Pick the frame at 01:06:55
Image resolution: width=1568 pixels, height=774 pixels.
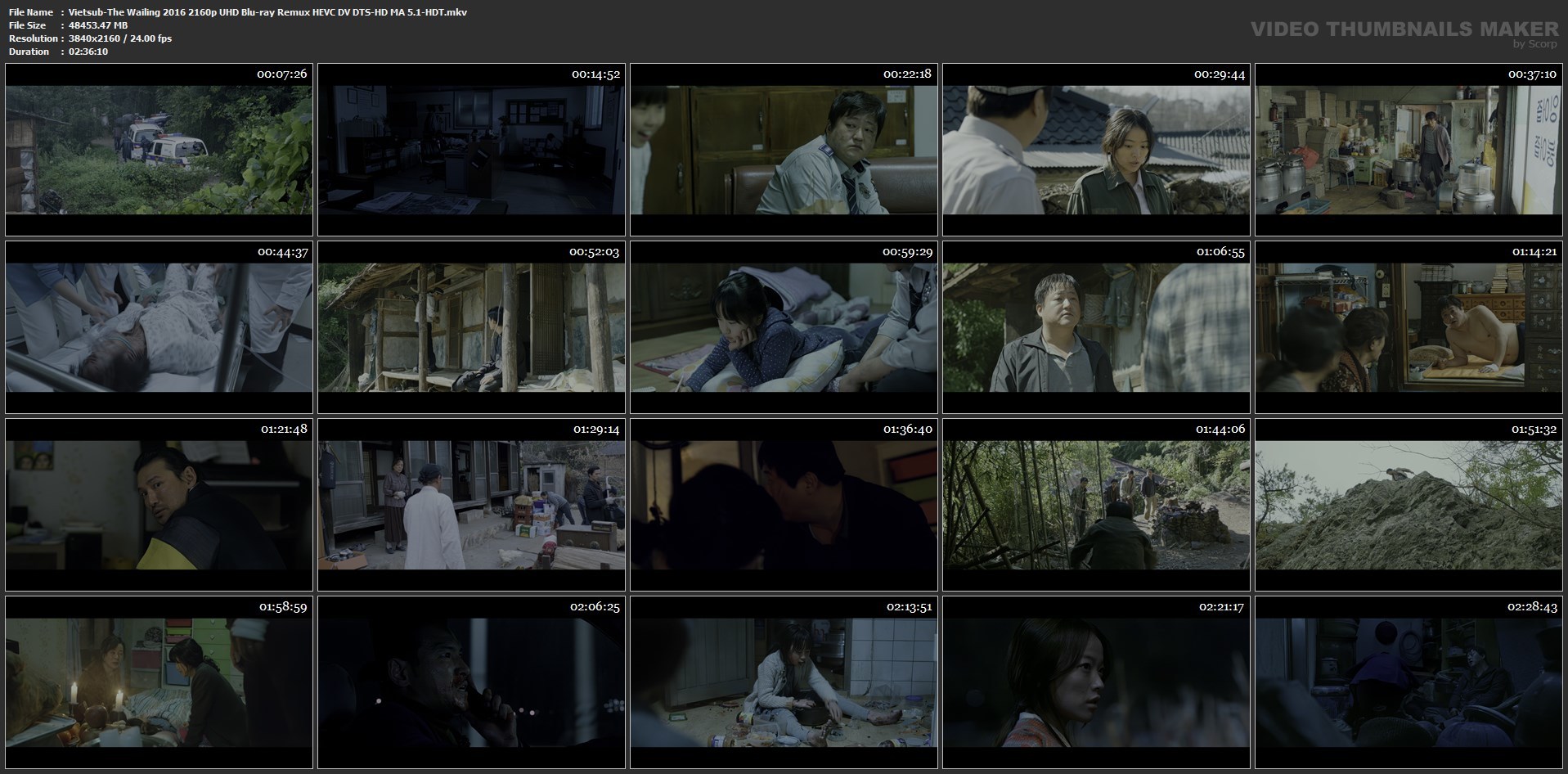tap(1096, 327)
